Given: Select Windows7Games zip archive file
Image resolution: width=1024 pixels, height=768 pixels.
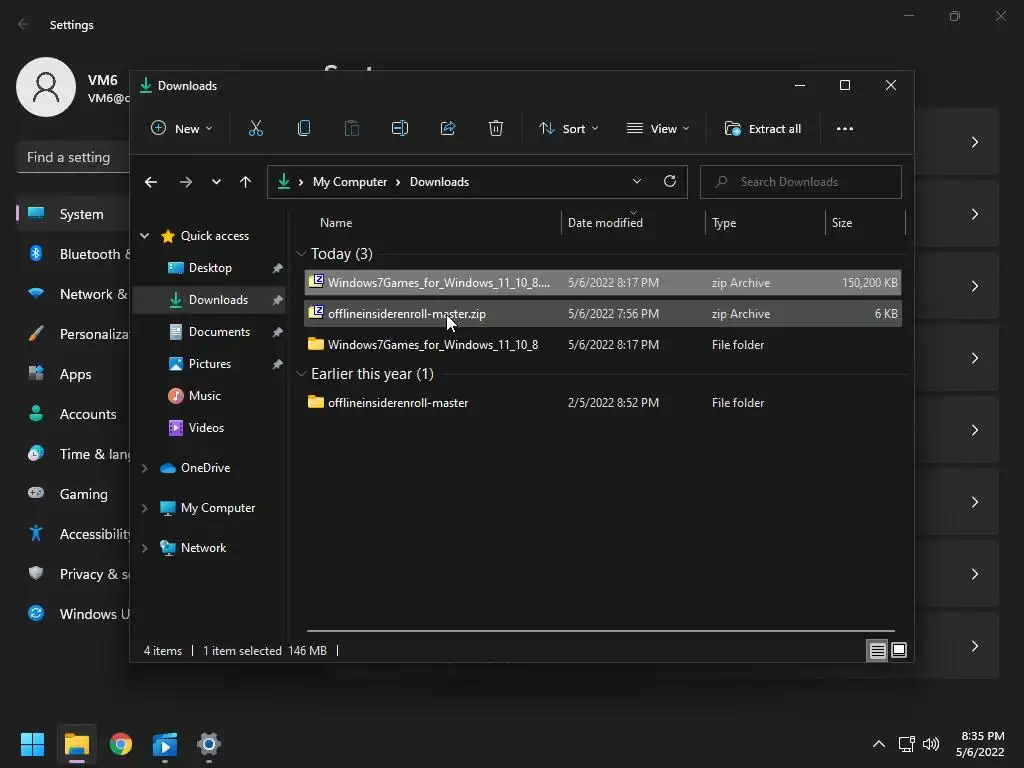Looking at the screenshot, I should tap(603, 283).
